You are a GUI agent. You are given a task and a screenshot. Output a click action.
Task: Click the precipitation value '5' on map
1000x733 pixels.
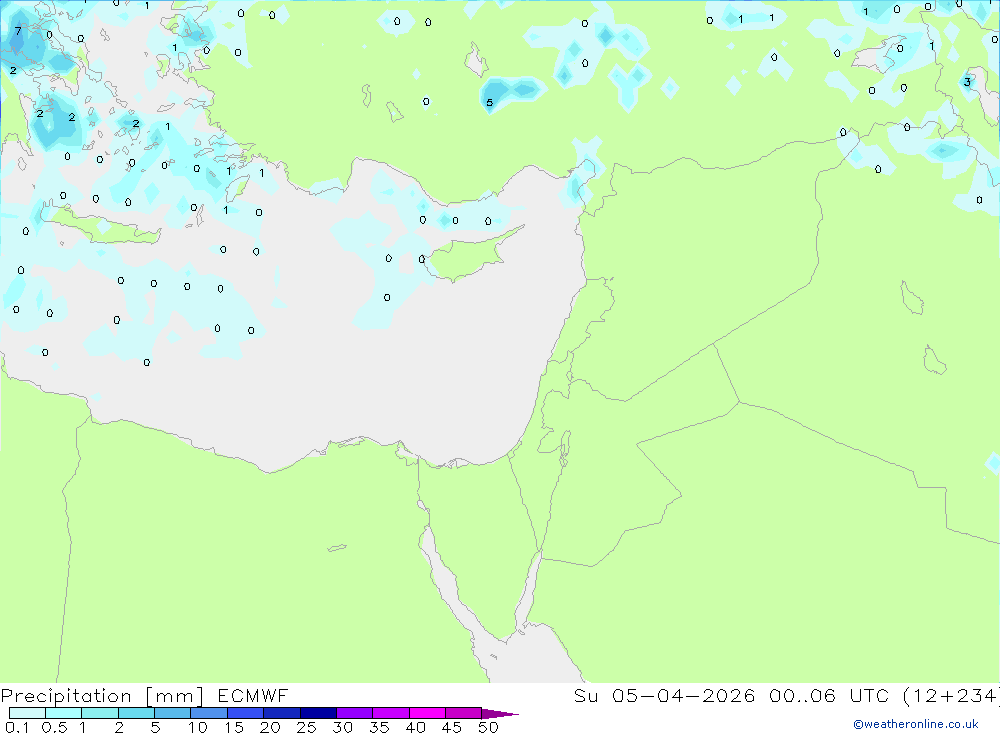click(x=489, y=102)
